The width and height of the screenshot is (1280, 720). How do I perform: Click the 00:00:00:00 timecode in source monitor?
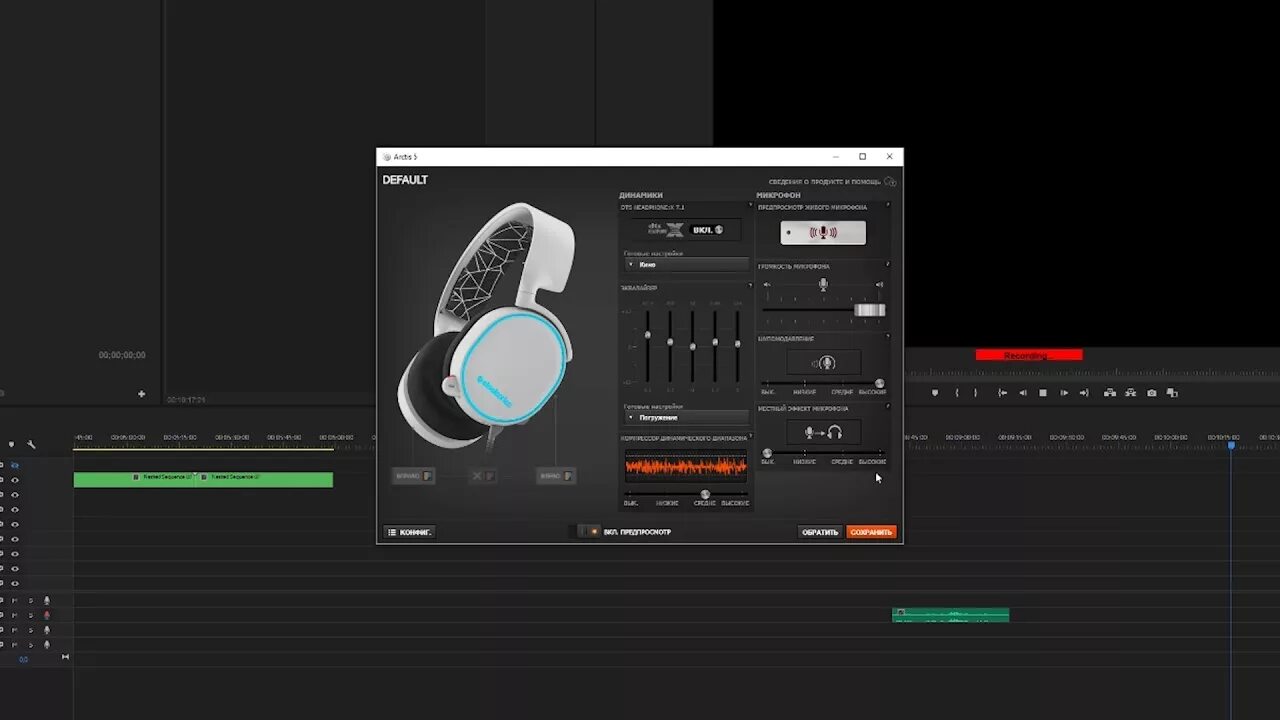(122, 355)
